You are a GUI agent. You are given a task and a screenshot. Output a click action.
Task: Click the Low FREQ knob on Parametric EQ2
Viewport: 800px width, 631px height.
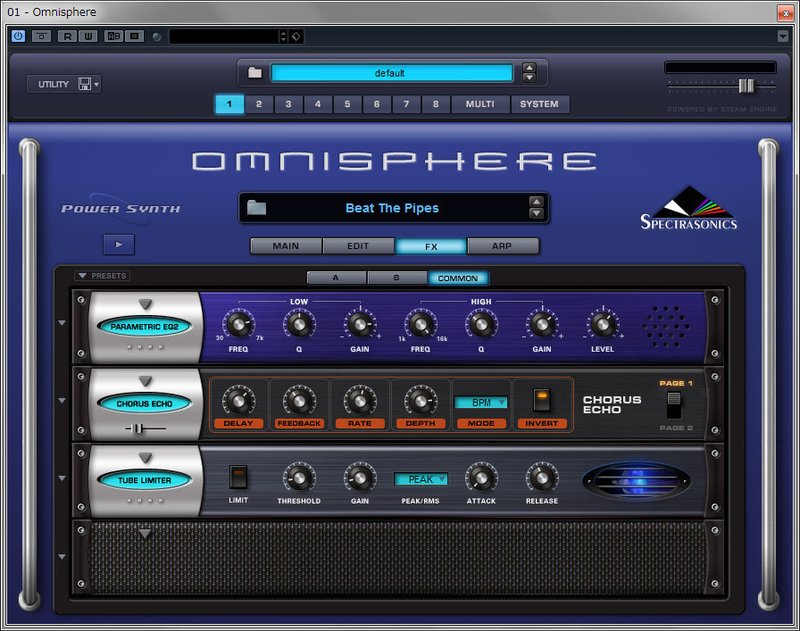[238, 324]
